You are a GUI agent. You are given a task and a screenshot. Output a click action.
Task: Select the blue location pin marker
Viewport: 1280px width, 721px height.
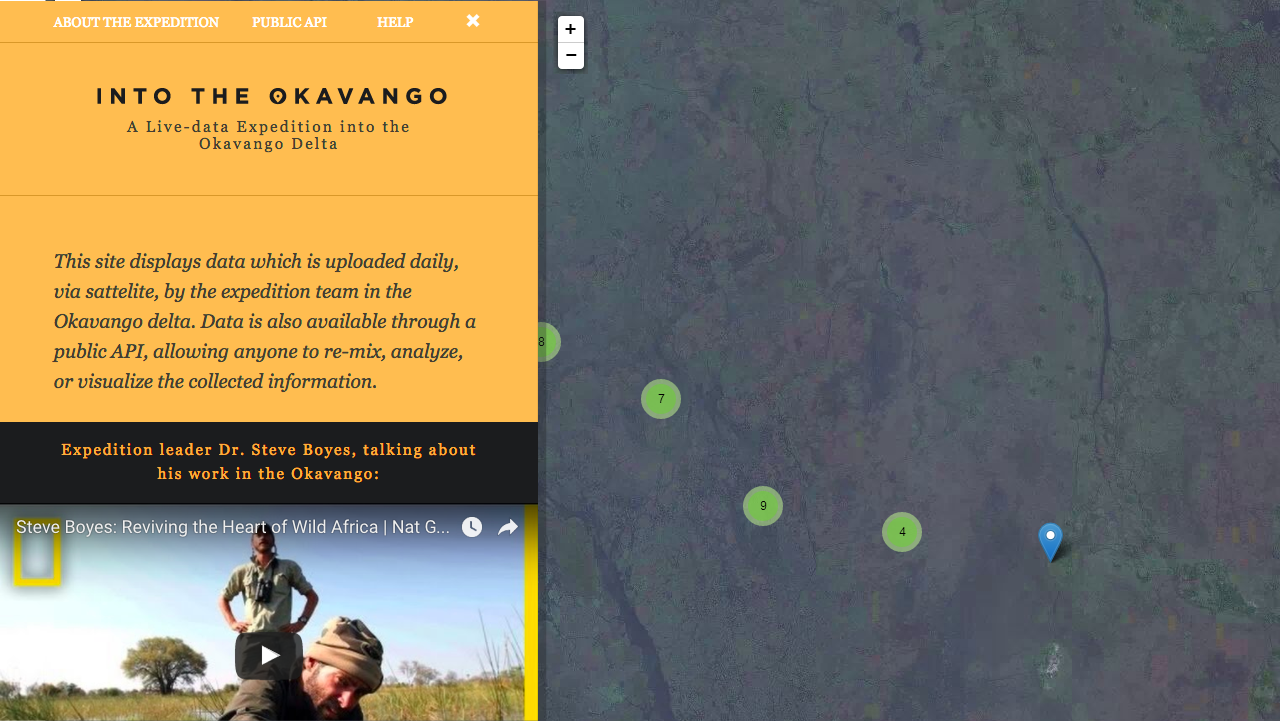[x=1050, y=540]
